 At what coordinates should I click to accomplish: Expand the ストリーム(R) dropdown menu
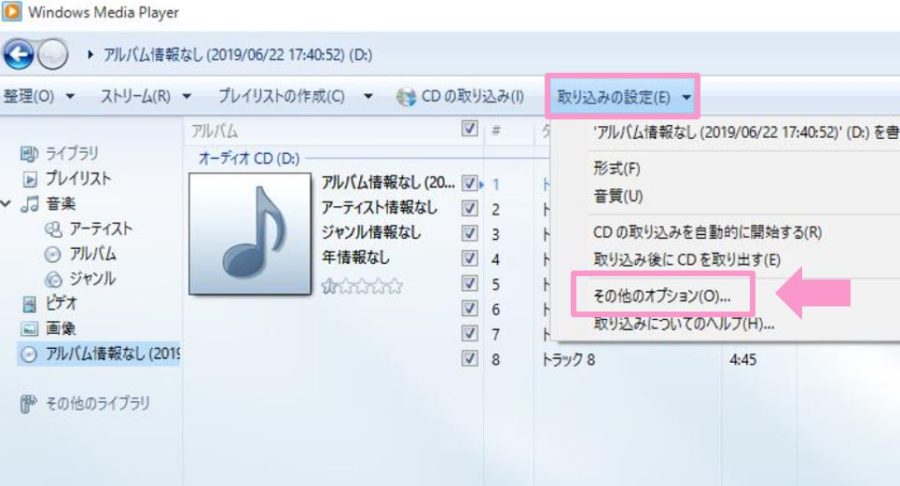click(187, 96)
